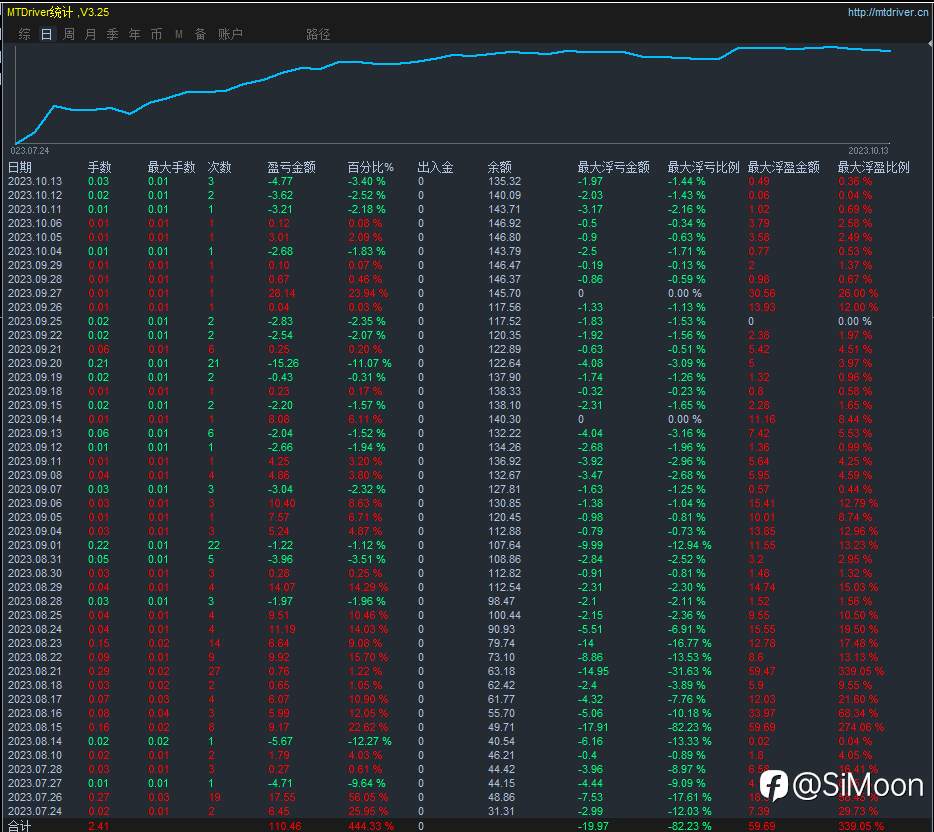
Task: Click the 28.14 profit amount cell
Action: pos(281,293)
